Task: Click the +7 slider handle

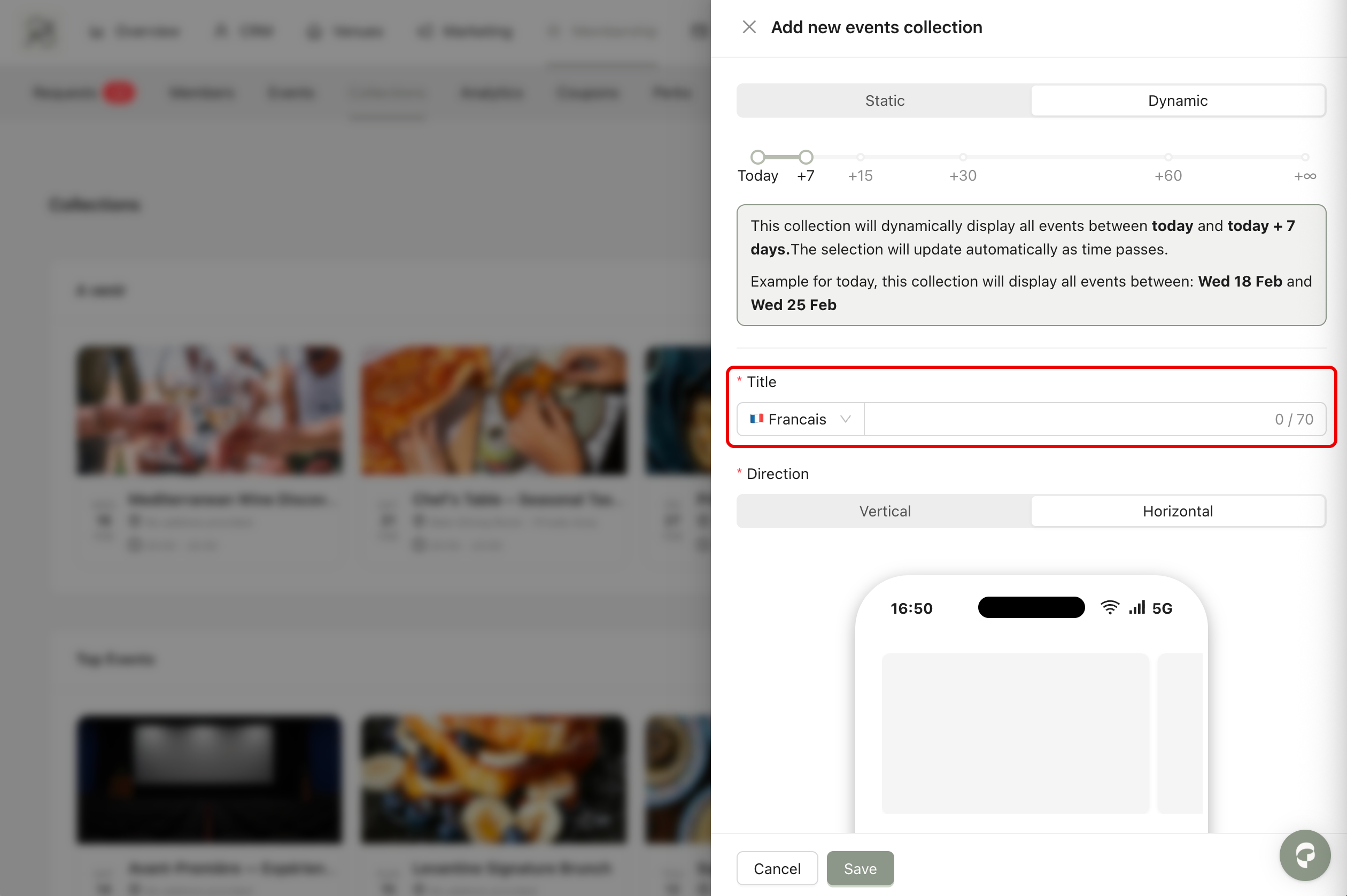Action: [806, 157]
